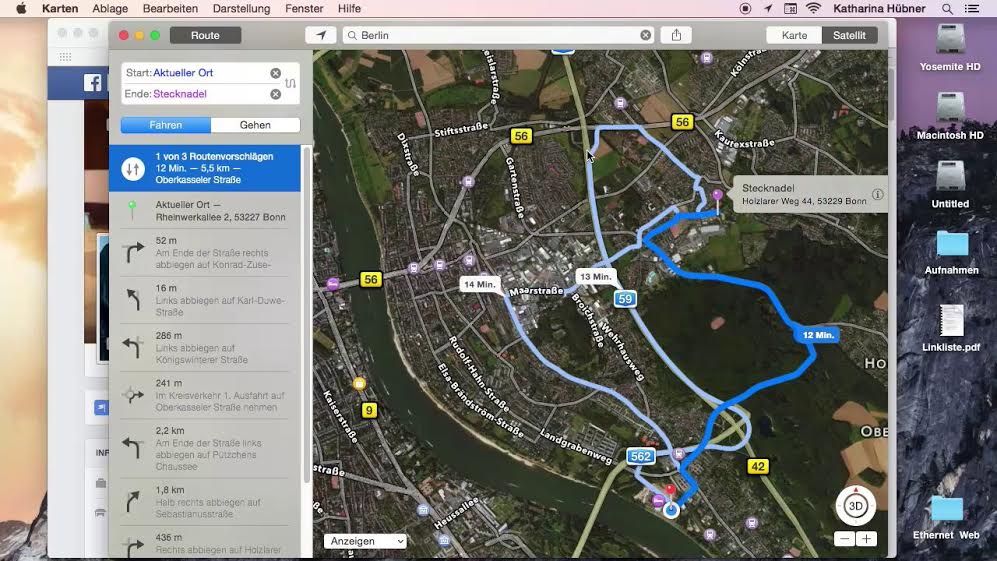Image resolution: width=997 pixels, height=561 pixels.
Task: Zoom out with the minus button
Action: [844, 539]
